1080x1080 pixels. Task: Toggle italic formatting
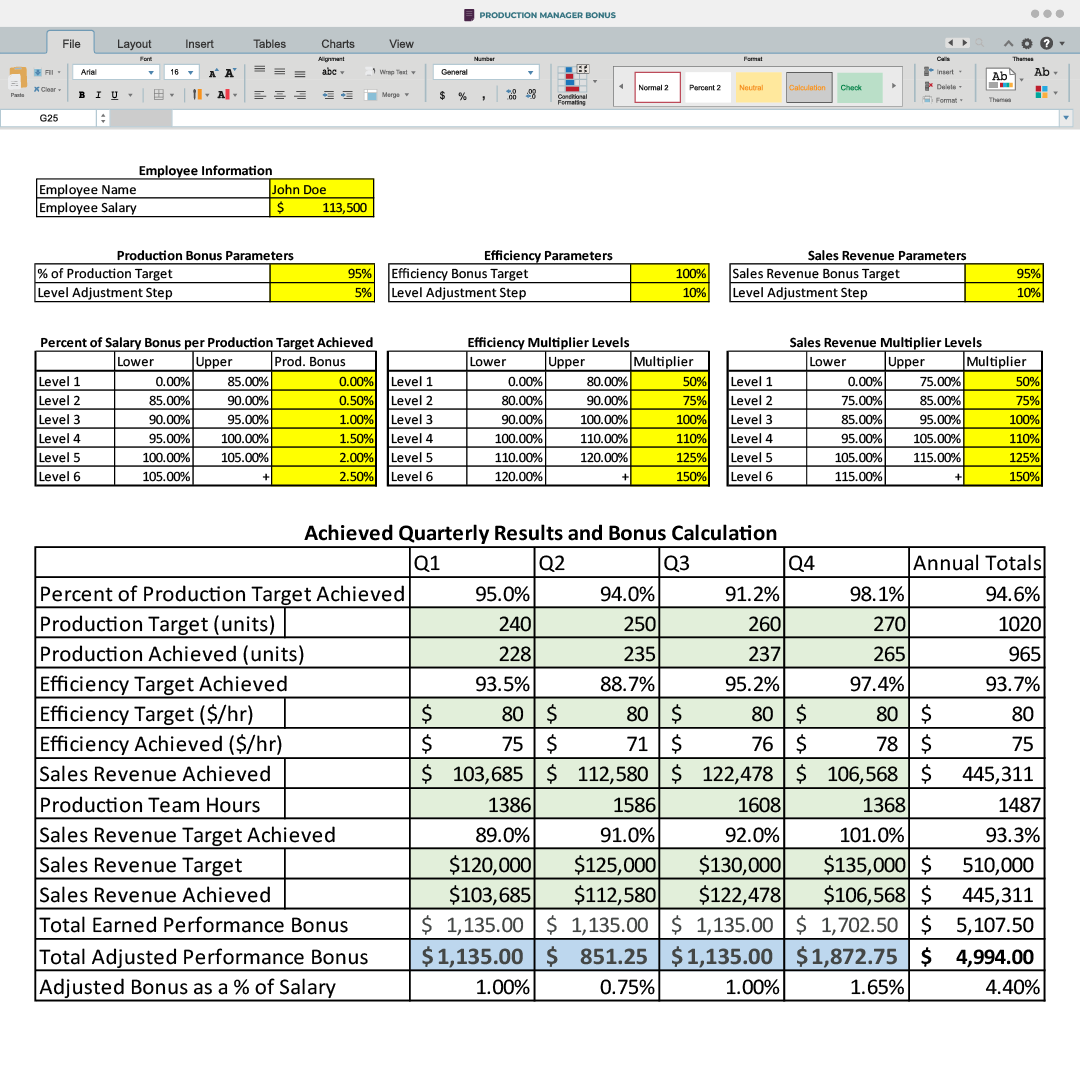tap(98, 95)
